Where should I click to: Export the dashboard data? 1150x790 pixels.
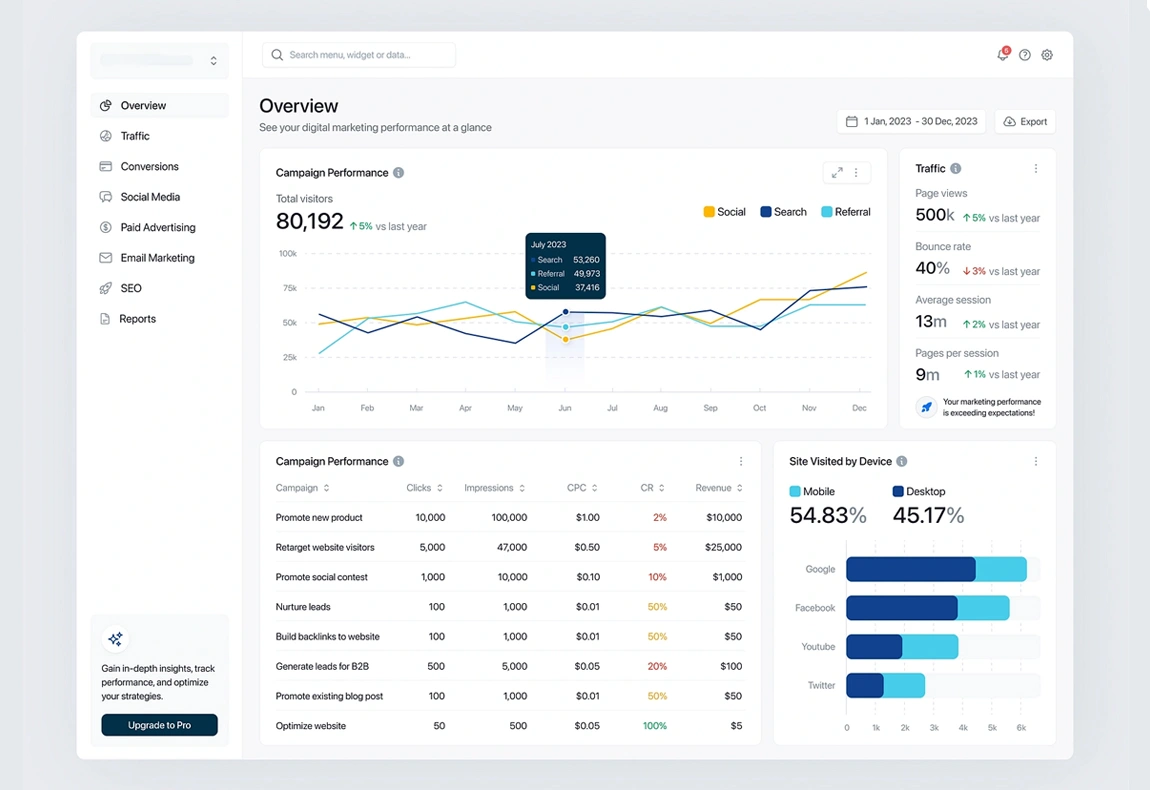1024,121
